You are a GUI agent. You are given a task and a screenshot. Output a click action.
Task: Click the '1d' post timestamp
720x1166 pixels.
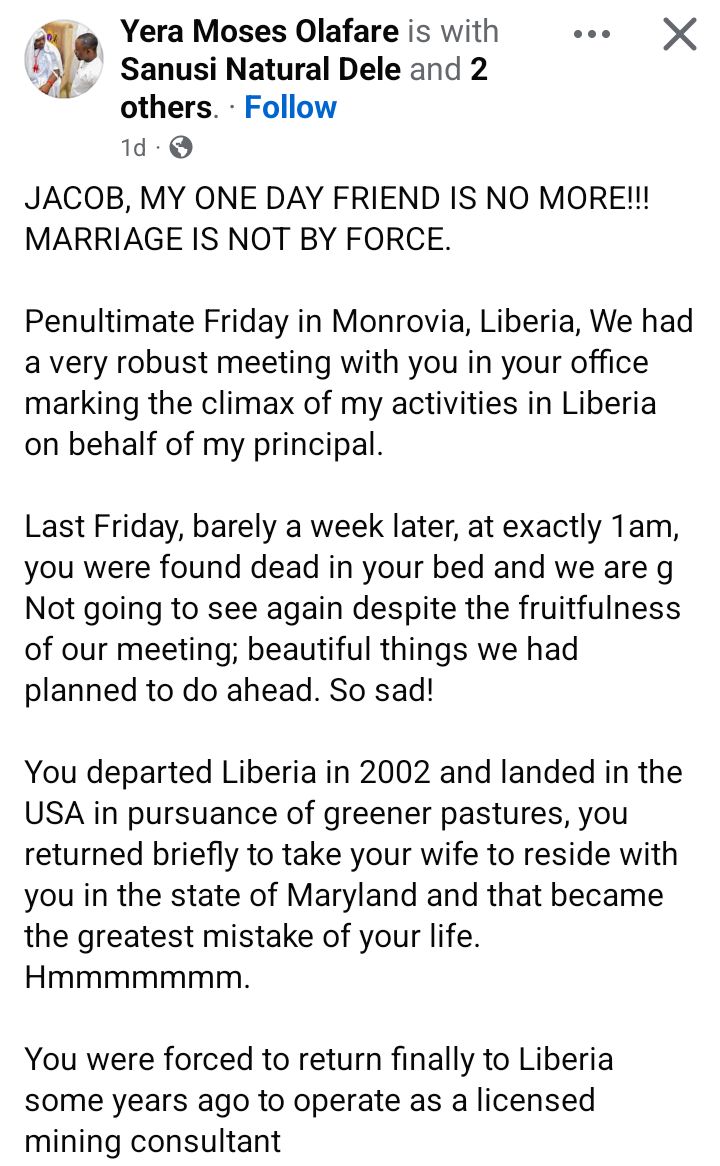133,148
